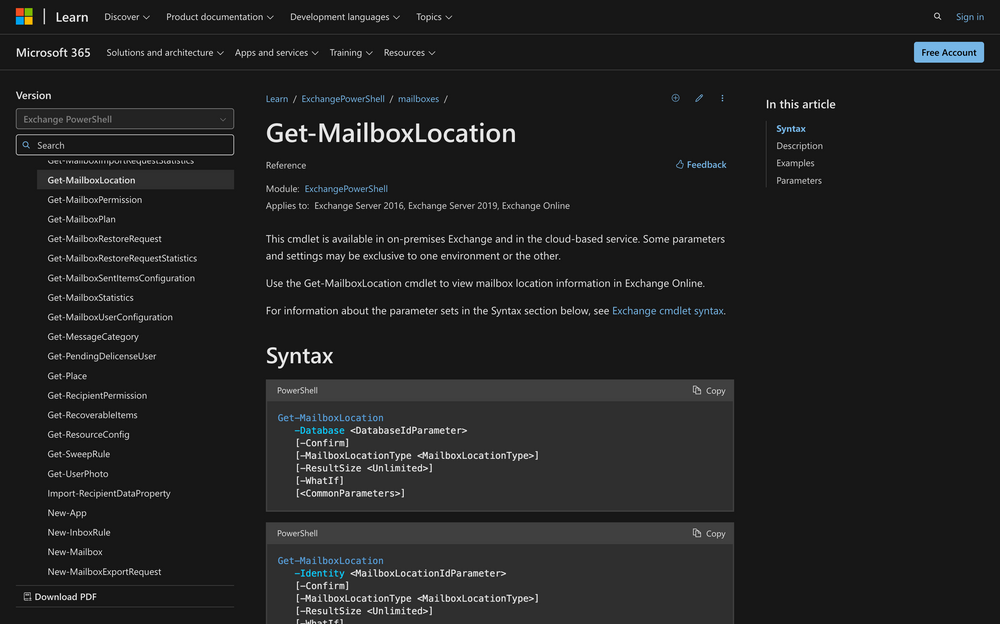
Task: Click the search magnifier icon in the header
Action: pos(937,16)
